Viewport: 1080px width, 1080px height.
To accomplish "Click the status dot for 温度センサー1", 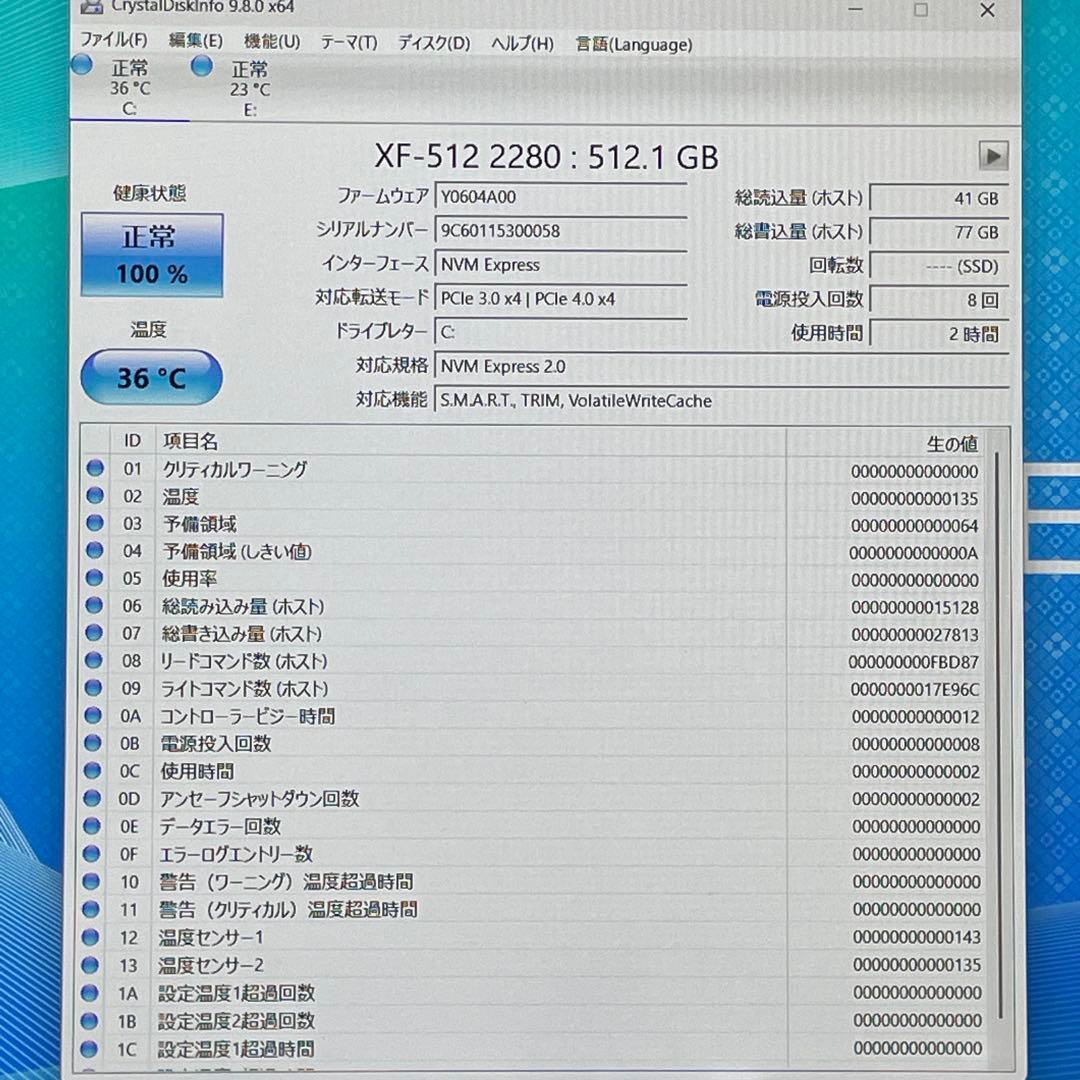I will (x=91, y=936).
